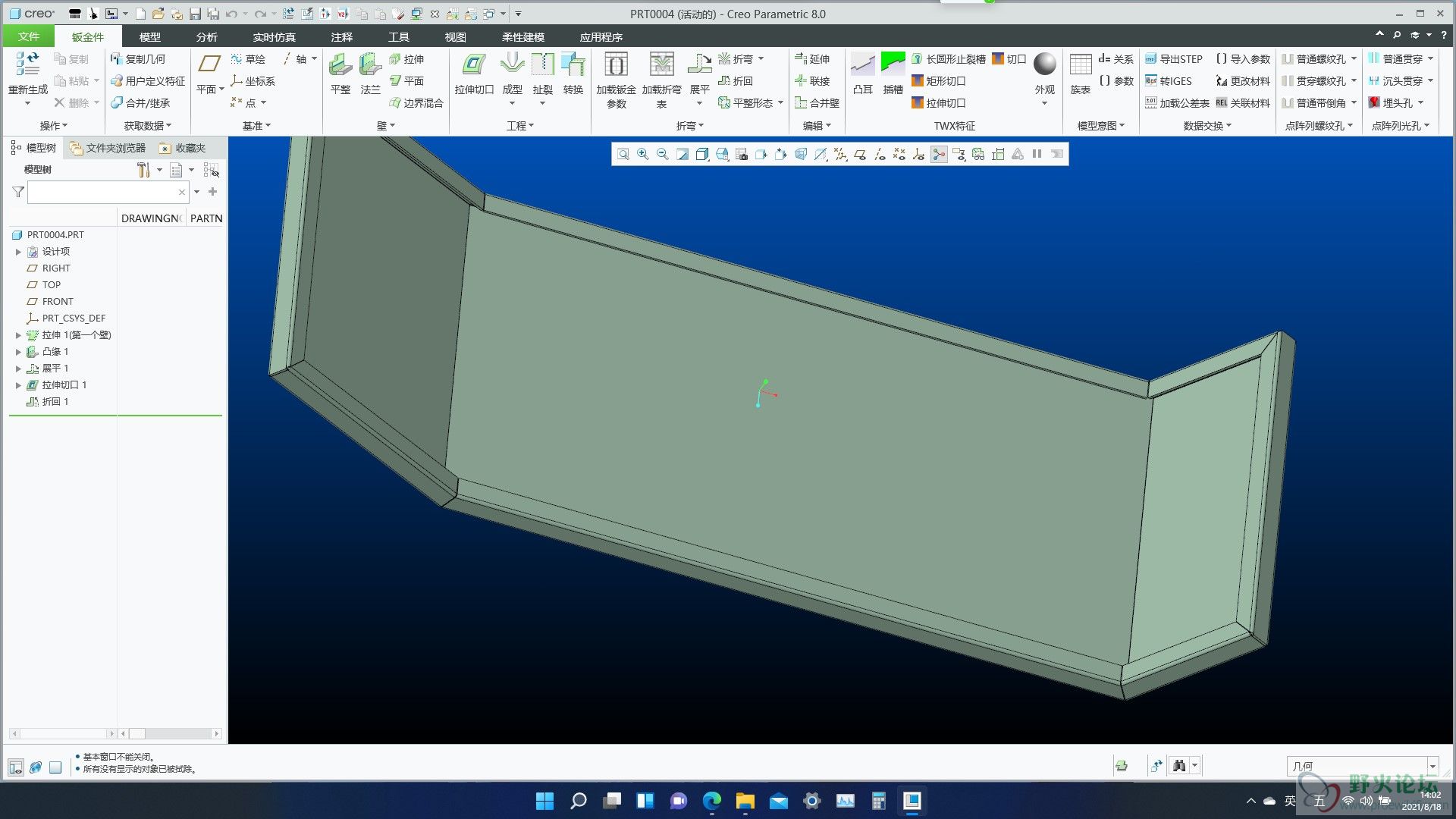Switch to the 柔性建模 ribbon tab
Viewport: 1456px width, 819px height.
coord(523,36)
